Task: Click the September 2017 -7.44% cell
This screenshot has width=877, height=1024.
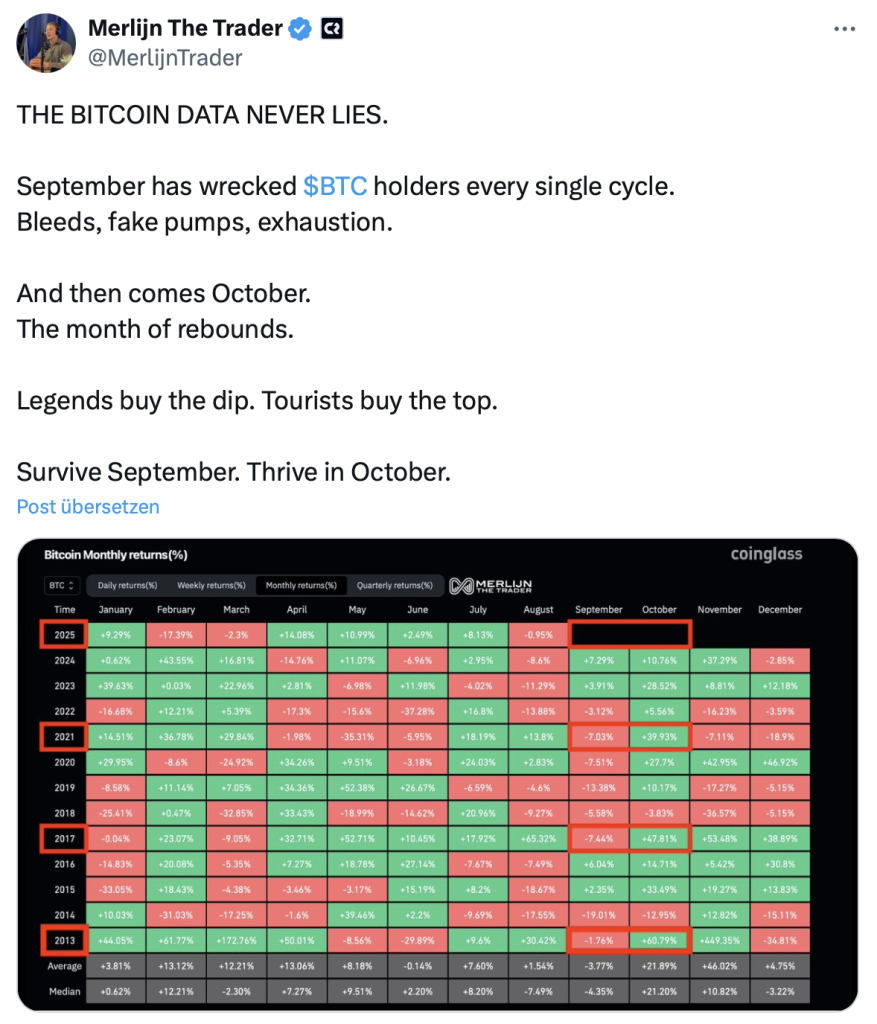Action: [x=599, y=839]
